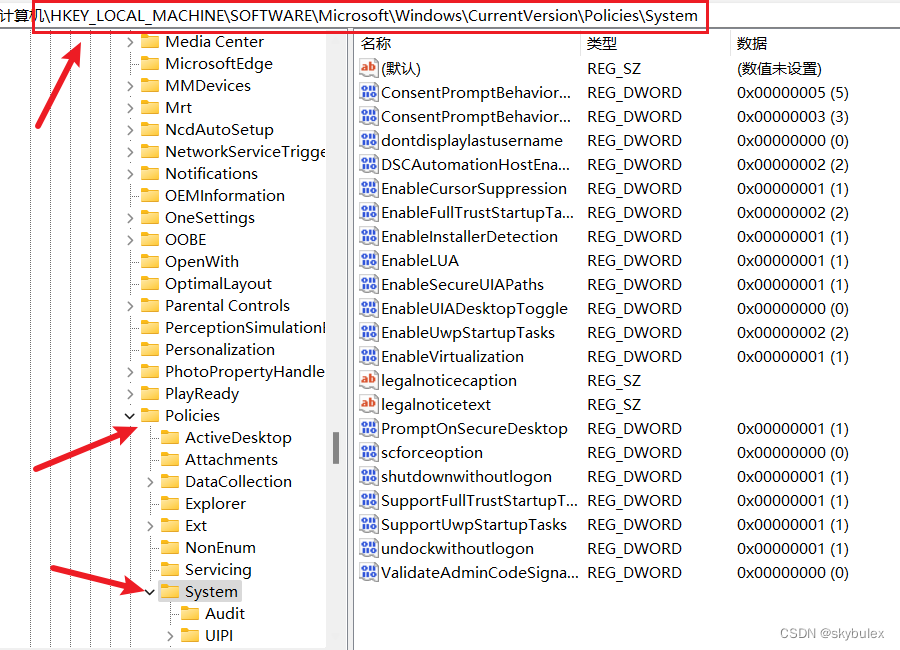Click the Audit folder icon
Screen dimensions: 900x650
(x=190, y=613)
